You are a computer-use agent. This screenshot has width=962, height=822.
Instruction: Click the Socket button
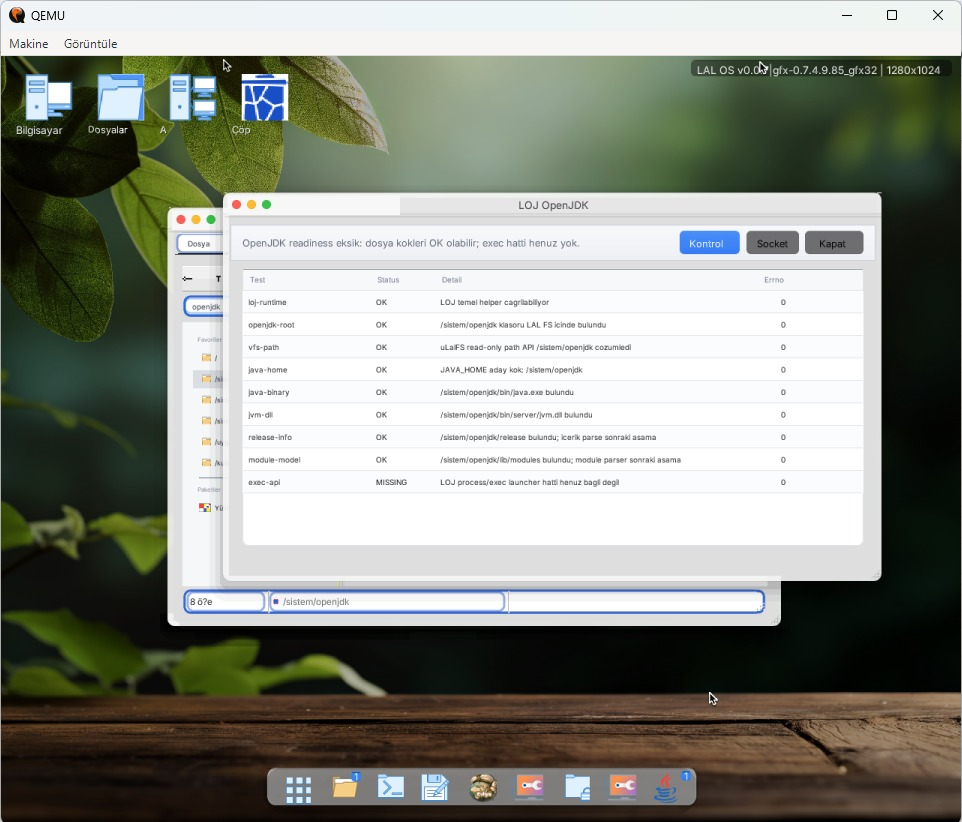pyautogui.click(x=772, y=243)
